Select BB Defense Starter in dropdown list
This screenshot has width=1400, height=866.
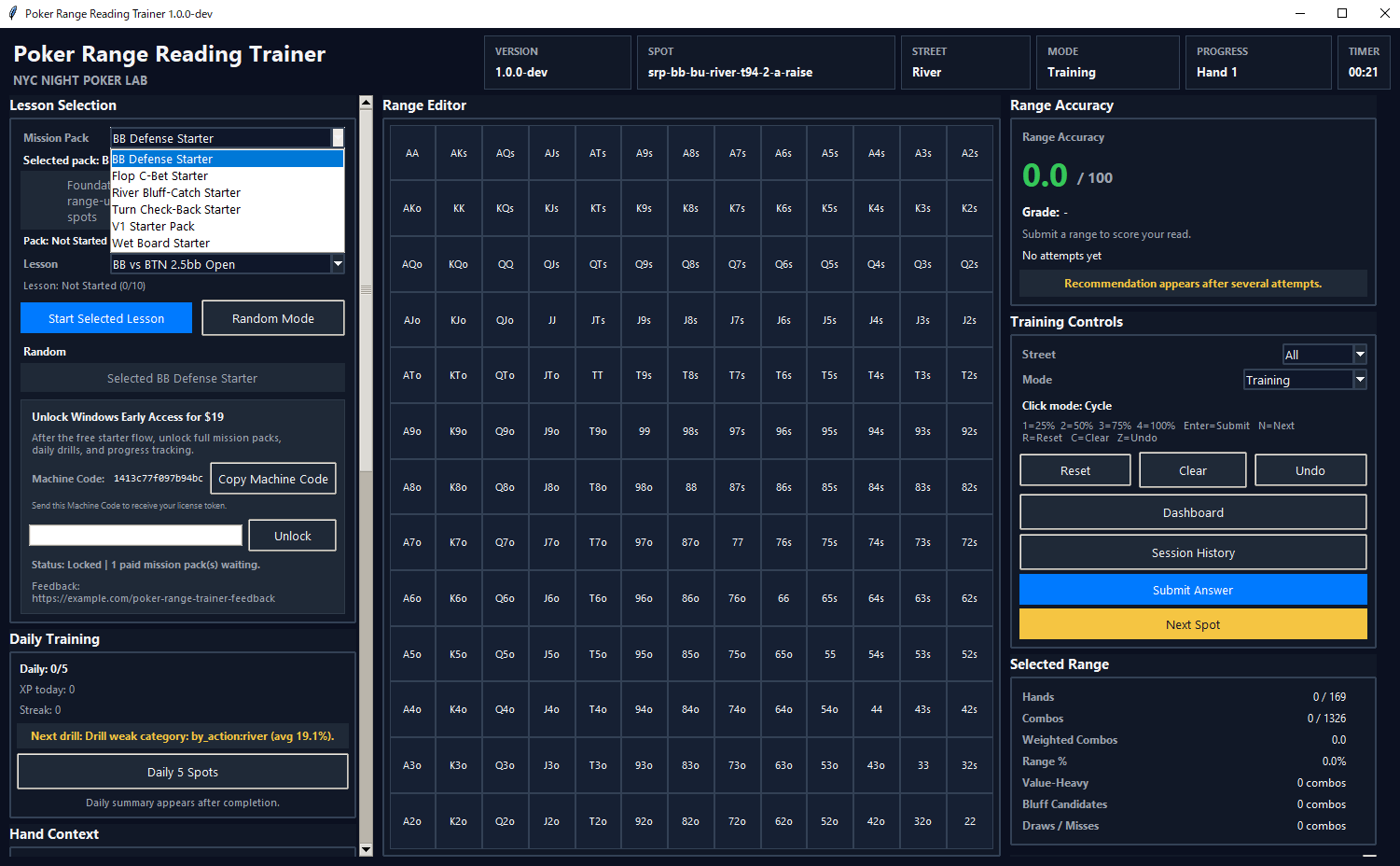pyautogui.click(x=227, y=160)
